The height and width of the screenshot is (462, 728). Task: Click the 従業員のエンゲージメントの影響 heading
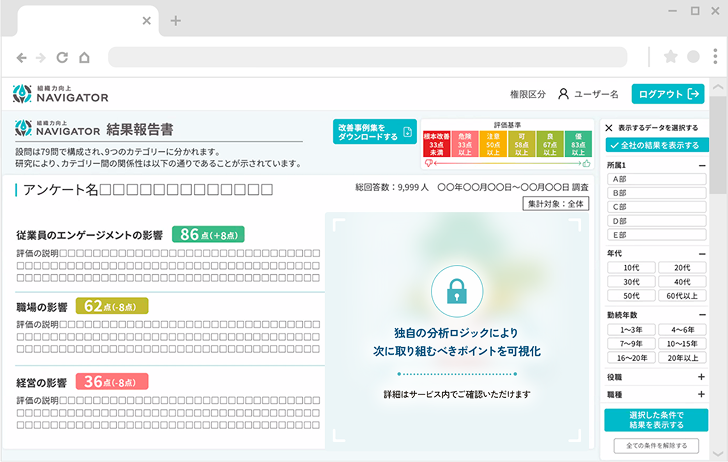[x=90, y=235]
